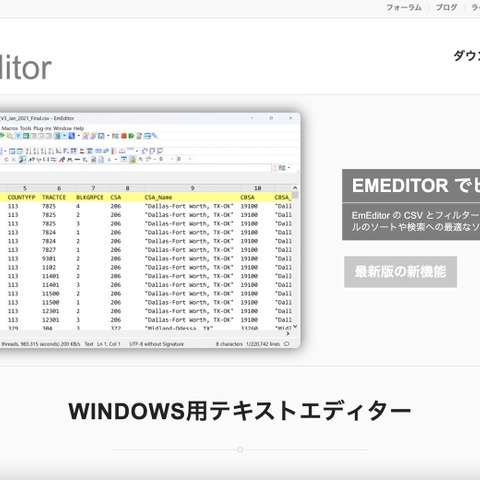Click the EmEditor logo text
Screen dimensions: 480x480
(x=25, y=68)
